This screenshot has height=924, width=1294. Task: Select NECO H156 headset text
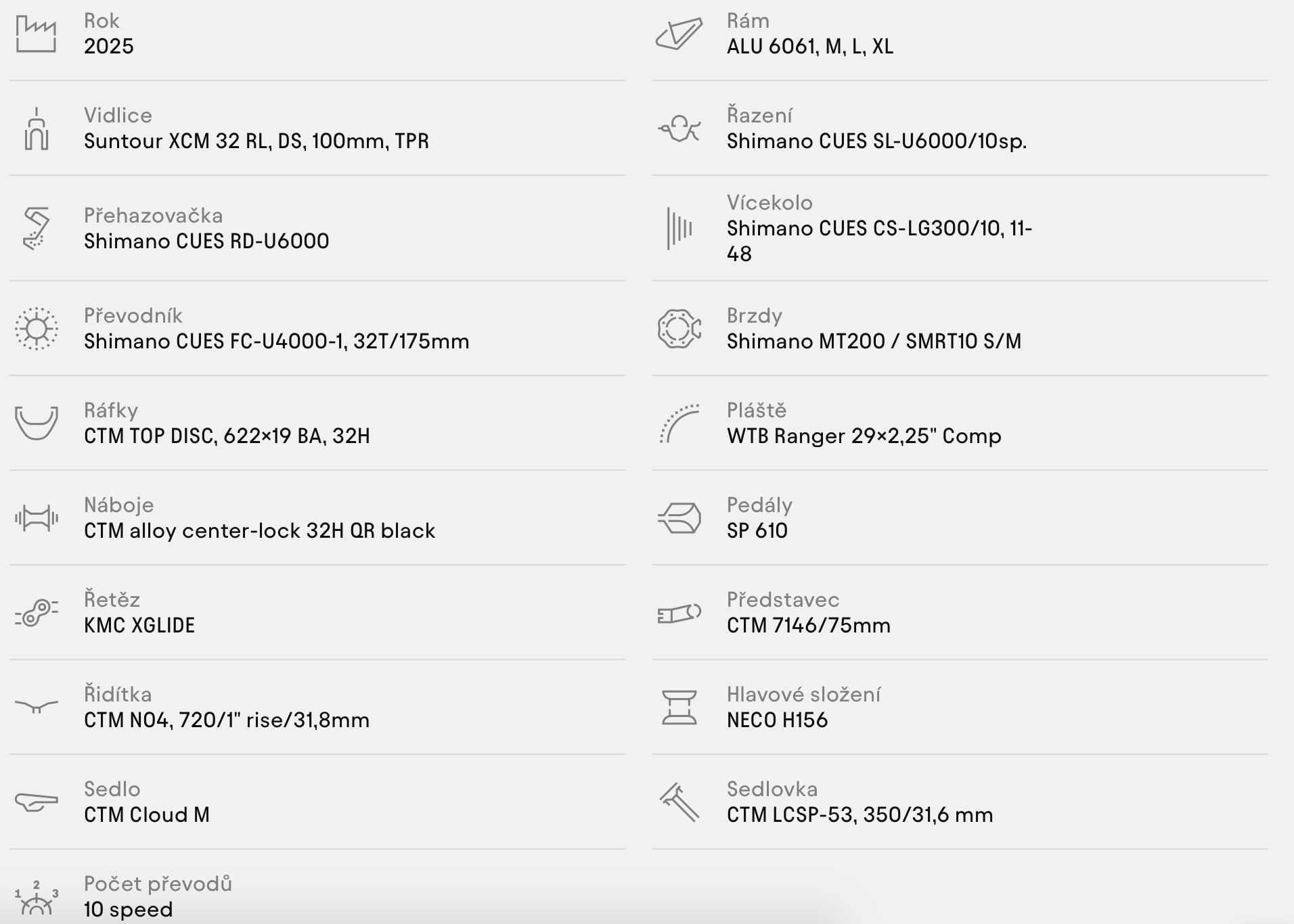(778, 720)
